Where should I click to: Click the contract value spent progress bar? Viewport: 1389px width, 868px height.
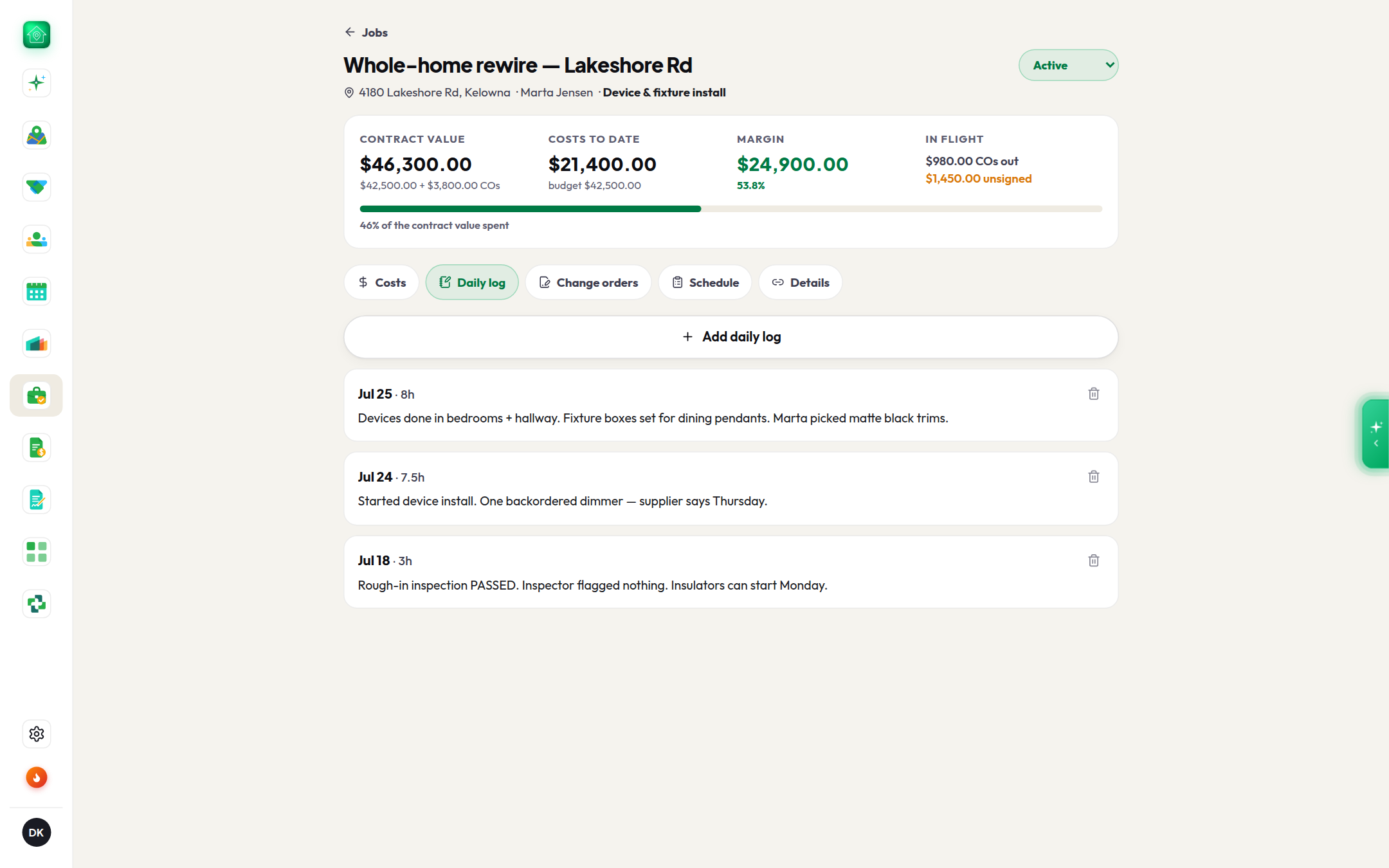point(731,209)
